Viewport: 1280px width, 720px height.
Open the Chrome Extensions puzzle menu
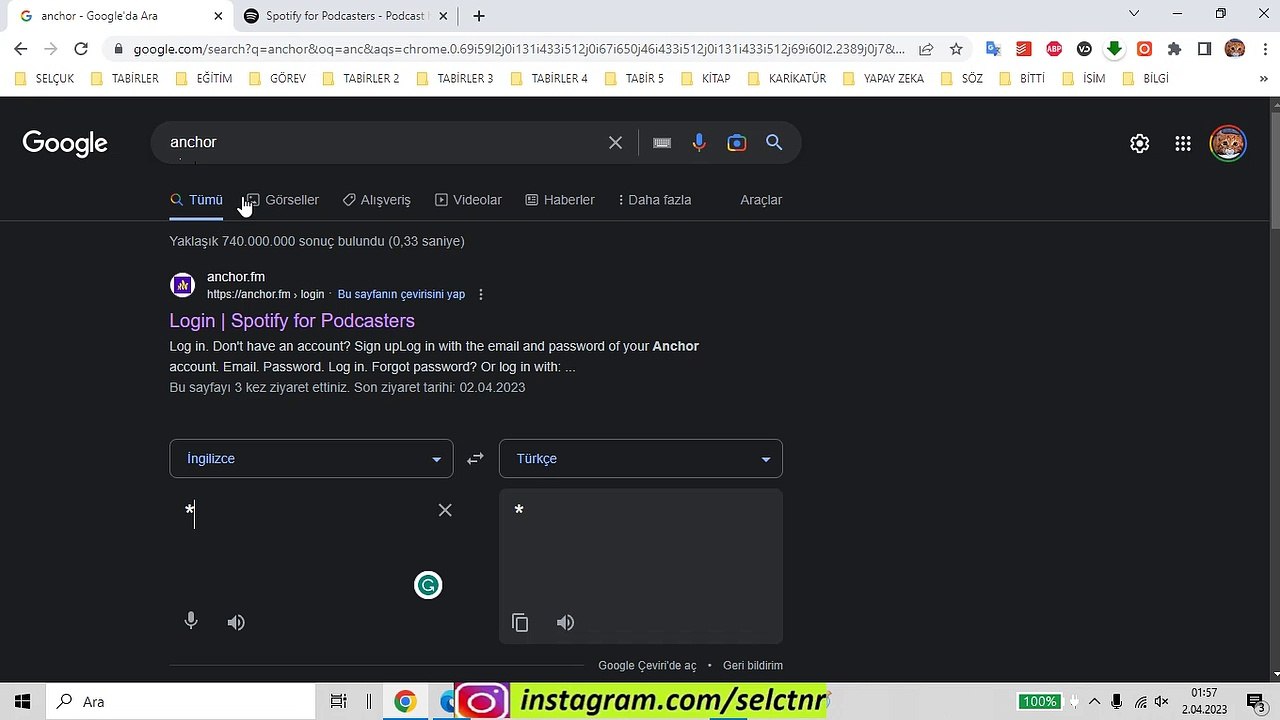click(x=1175, y=49)
